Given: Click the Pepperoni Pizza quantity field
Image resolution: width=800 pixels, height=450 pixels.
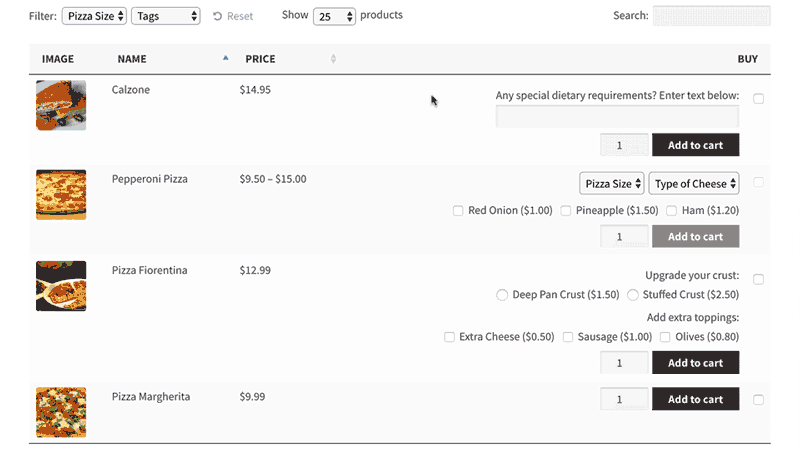Looking at the screenshot, I should click(624, 237).
